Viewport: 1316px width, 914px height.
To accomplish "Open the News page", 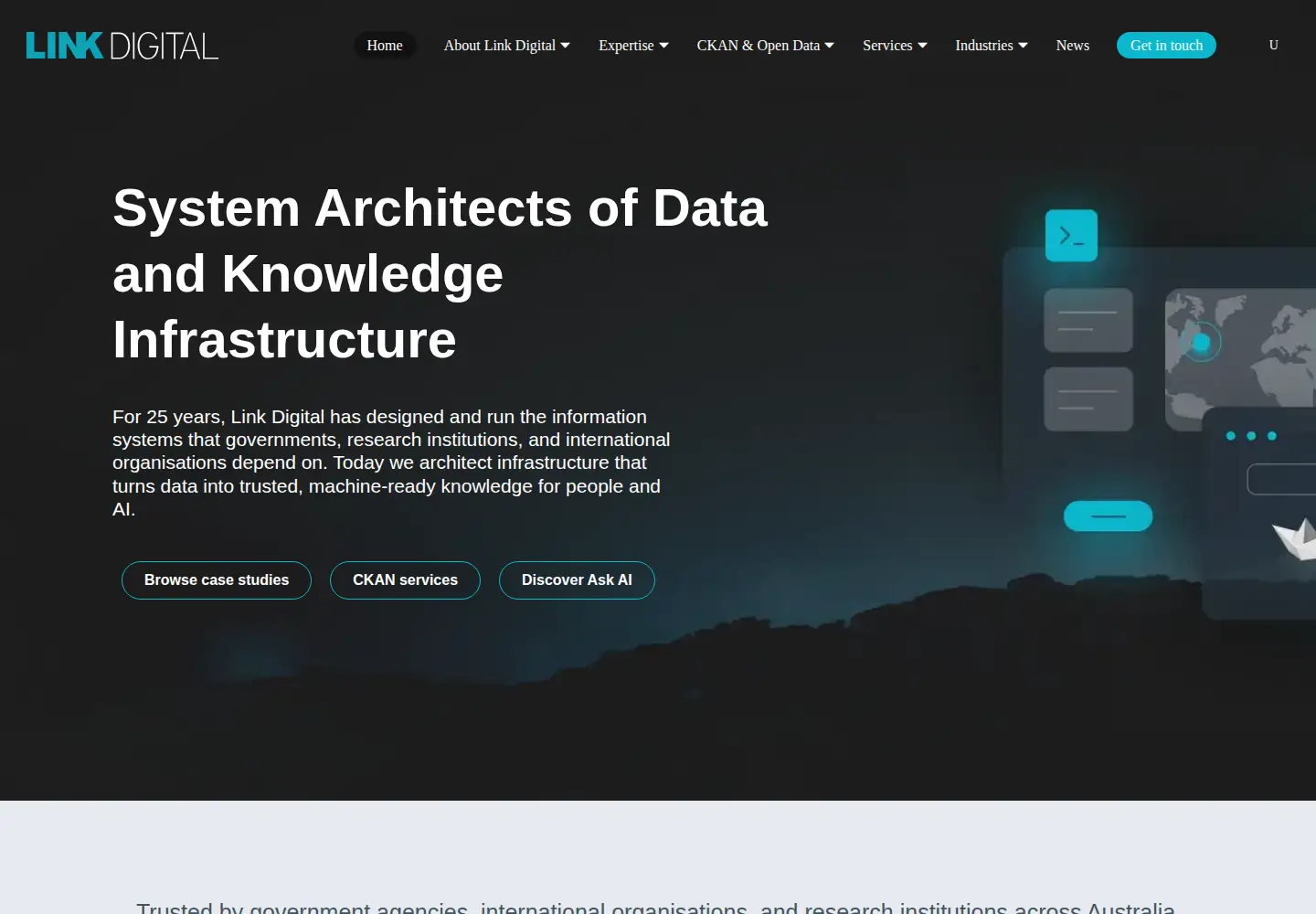I will point(1073,46).
